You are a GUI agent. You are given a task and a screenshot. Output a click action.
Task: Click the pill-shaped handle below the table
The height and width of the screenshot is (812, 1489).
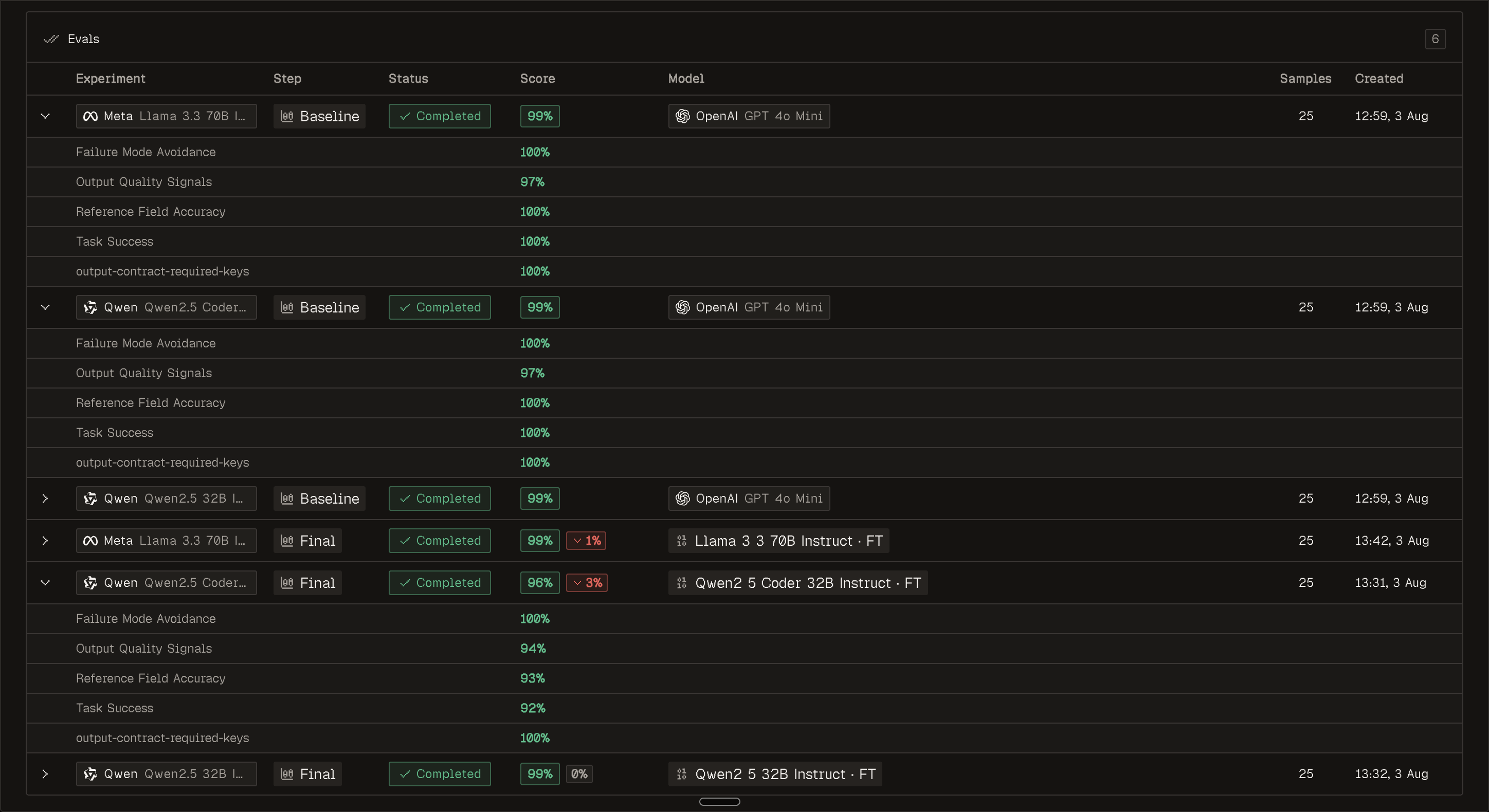click(720, 802)
